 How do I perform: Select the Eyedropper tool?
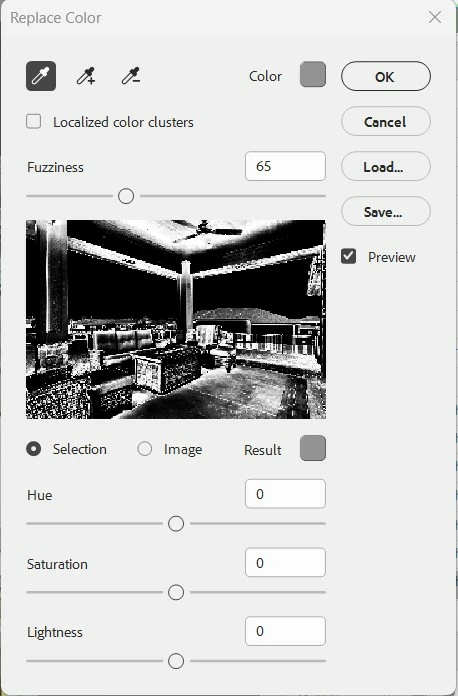point(41,76)
